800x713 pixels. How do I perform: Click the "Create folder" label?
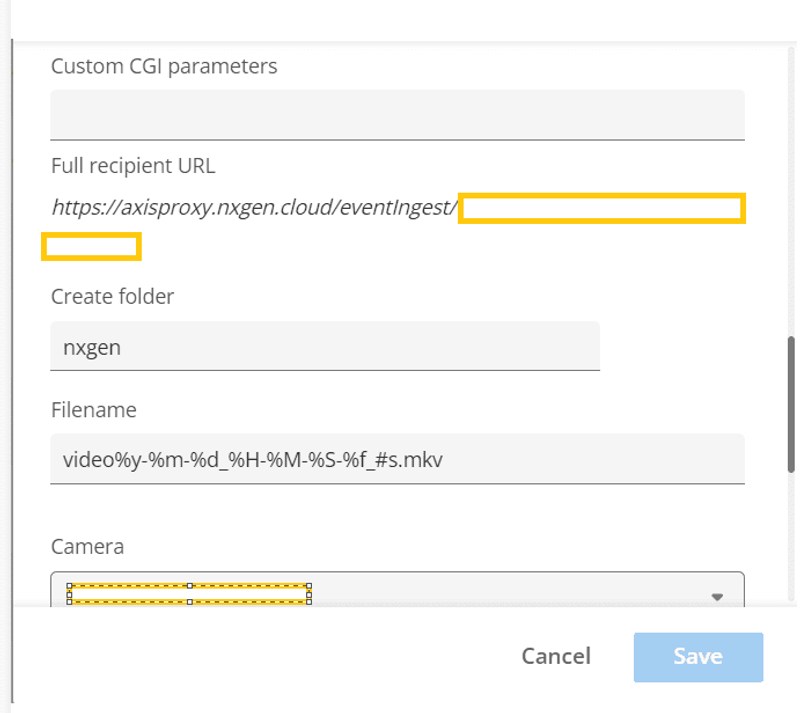click(112, 297)
